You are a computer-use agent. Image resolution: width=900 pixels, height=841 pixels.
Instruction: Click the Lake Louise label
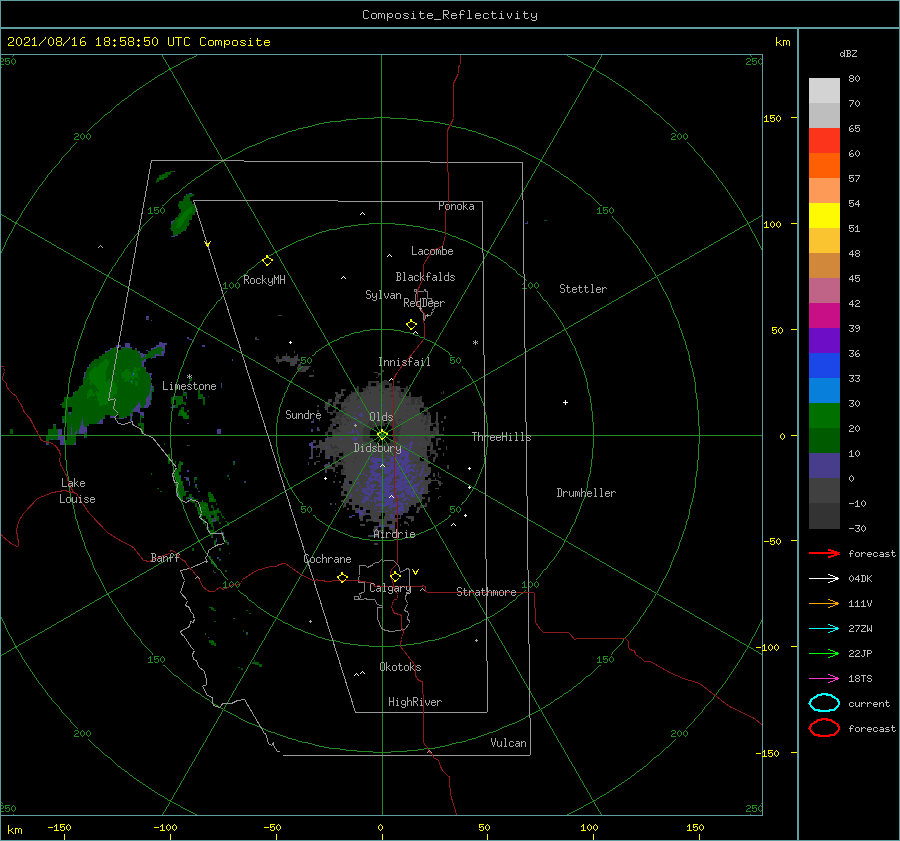[x=77, y=491]
